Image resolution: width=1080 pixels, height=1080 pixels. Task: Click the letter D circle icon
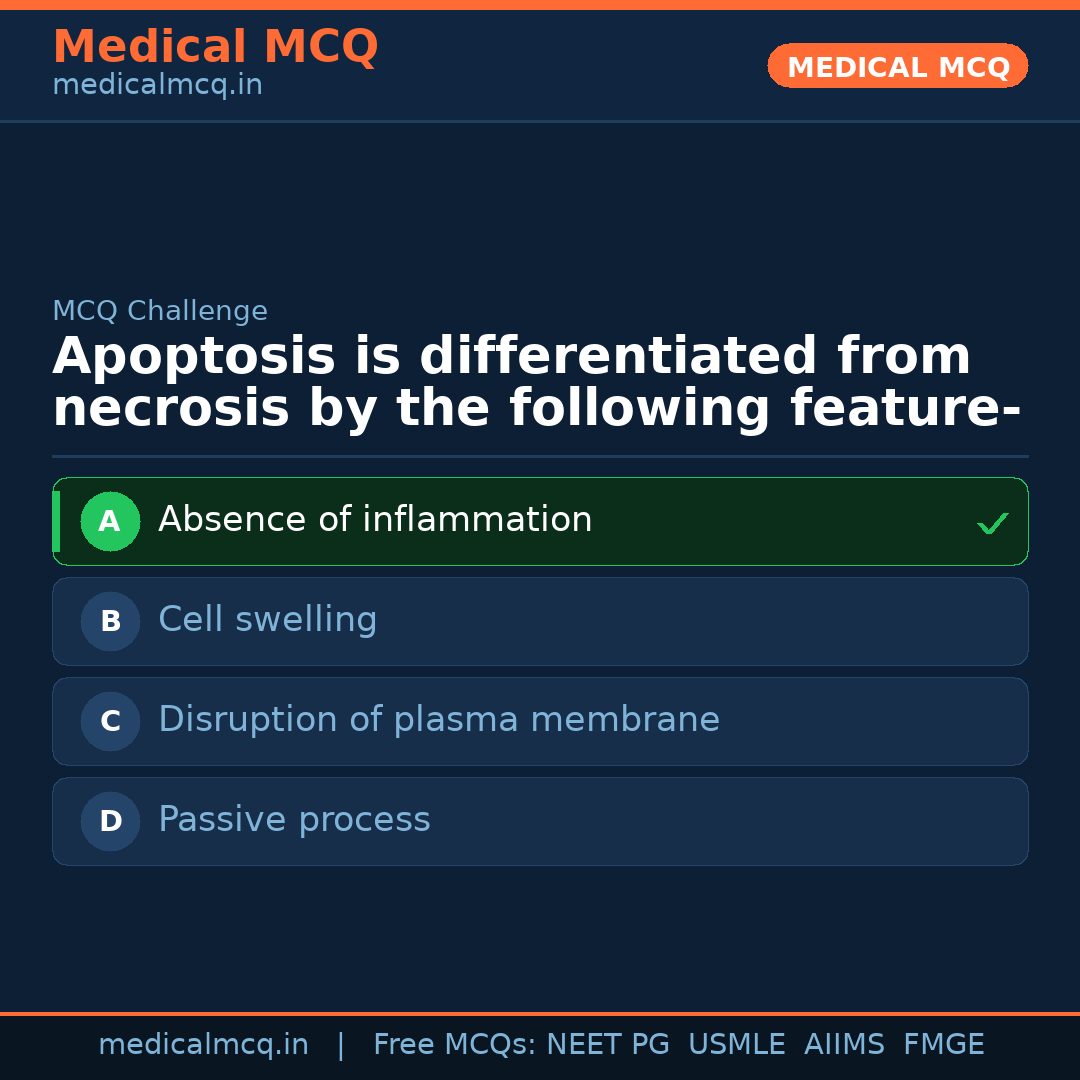[x=110, y=821]
